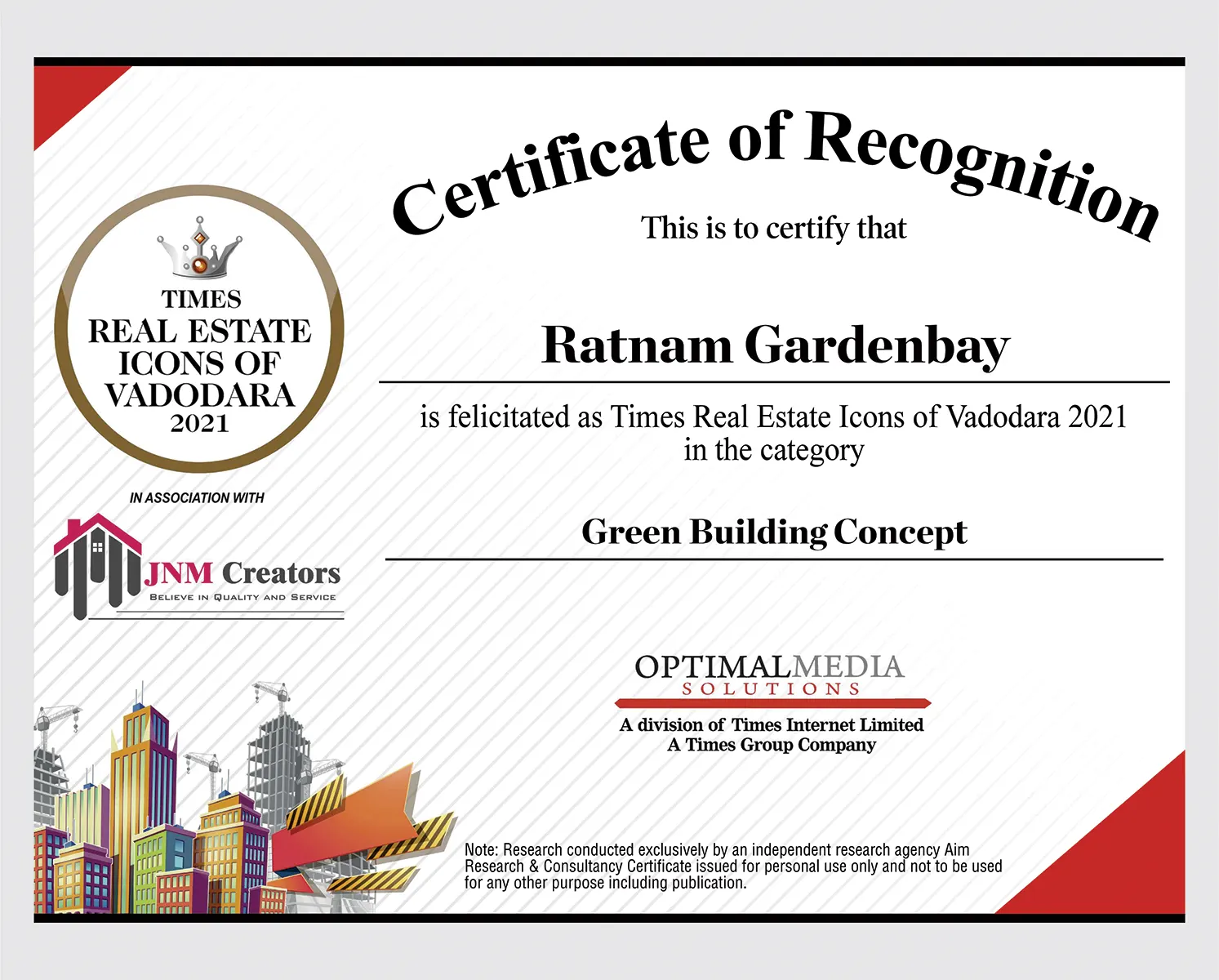Viewport: 1219px width, 980px height.
Task: Click the gold circular Times Real Estate badge
Action: coord(199,329)
